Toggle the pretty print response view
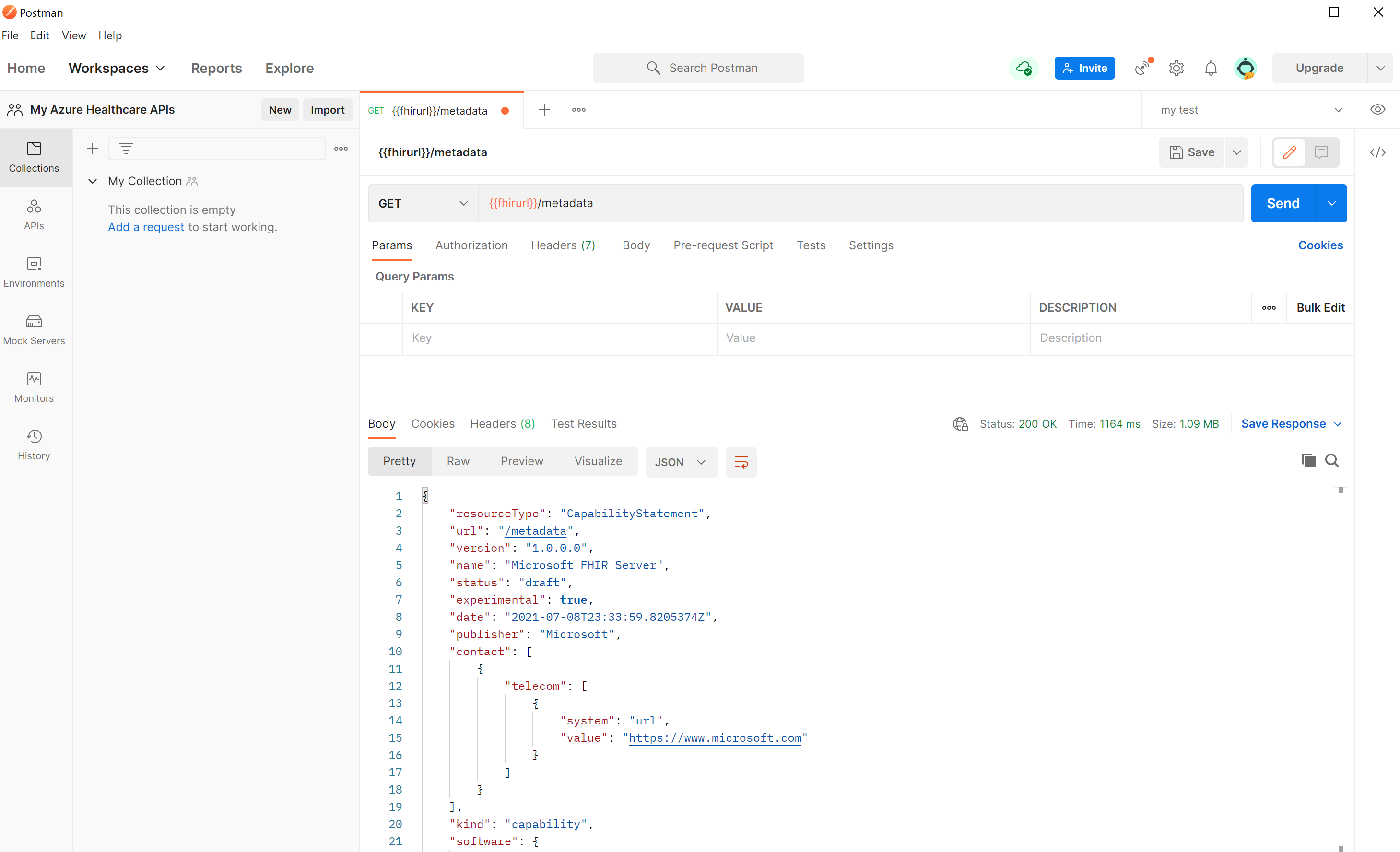This screenshot has width=1400, height=852. [399, 461]
